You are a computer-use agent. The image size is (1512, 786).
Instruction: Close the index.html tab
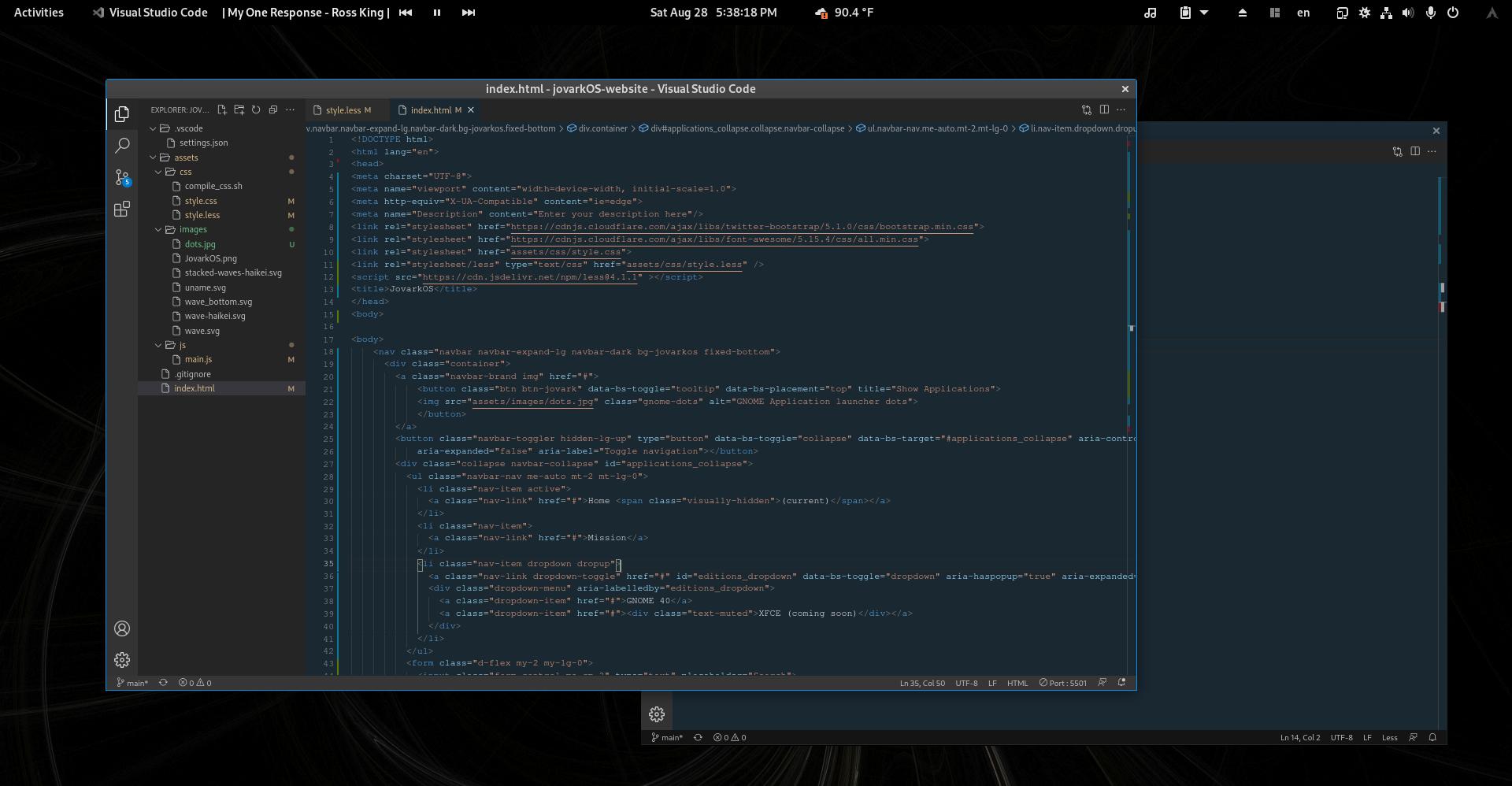click(x=471, y=110)
